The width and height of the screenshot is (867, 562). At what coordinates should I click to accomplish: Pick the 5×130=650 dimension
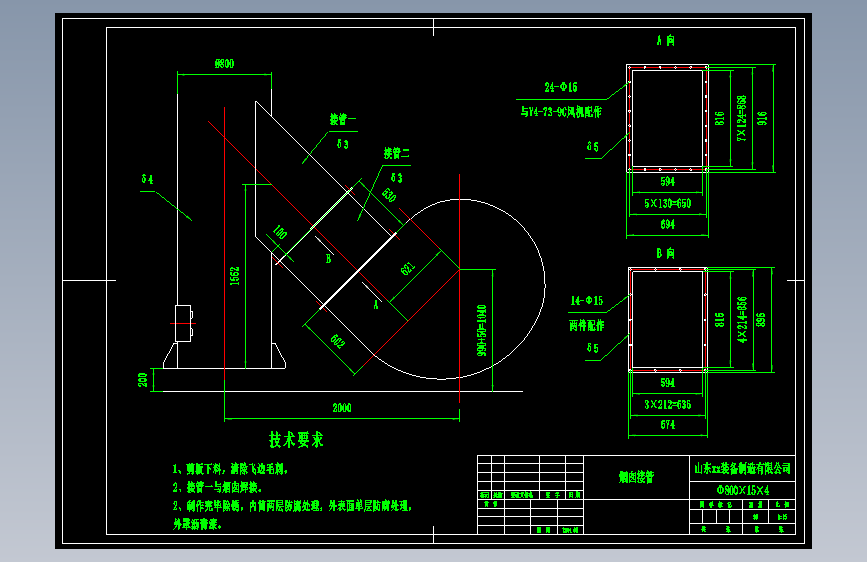point(667,204)
